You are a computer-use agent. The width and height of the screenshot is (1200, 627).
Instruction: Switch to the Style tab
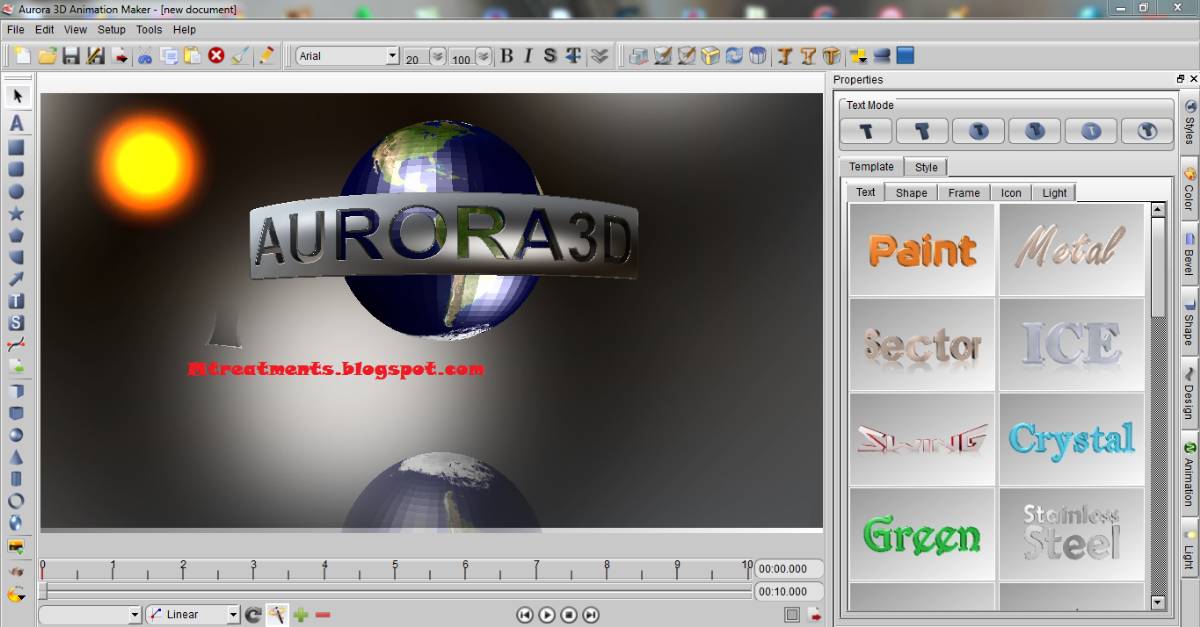pos(926,167)
